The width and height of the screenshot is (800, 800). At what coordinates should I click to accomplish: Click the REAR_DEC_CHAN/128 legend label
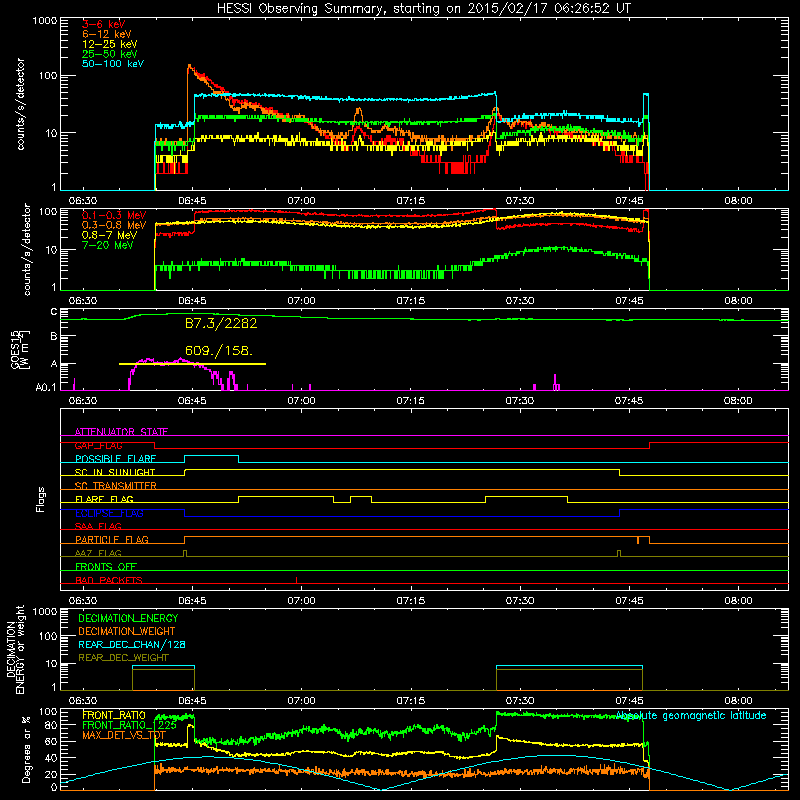[132, 645]
